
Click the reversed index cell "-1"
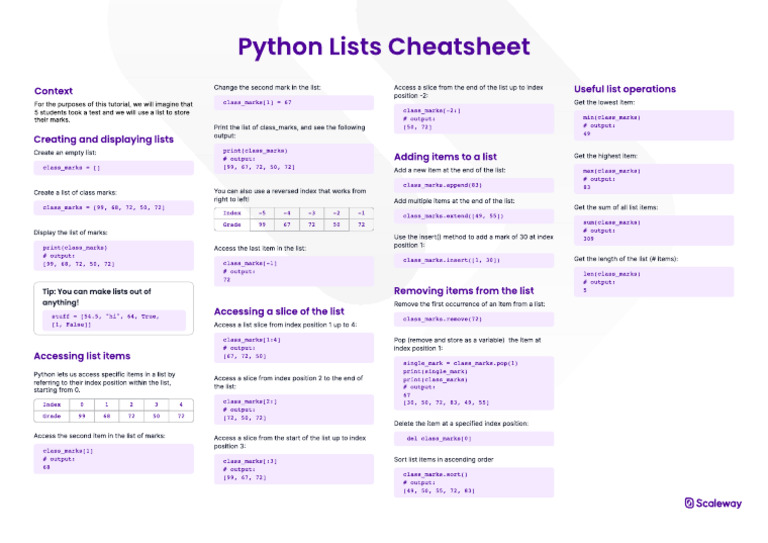coord(361,213)
